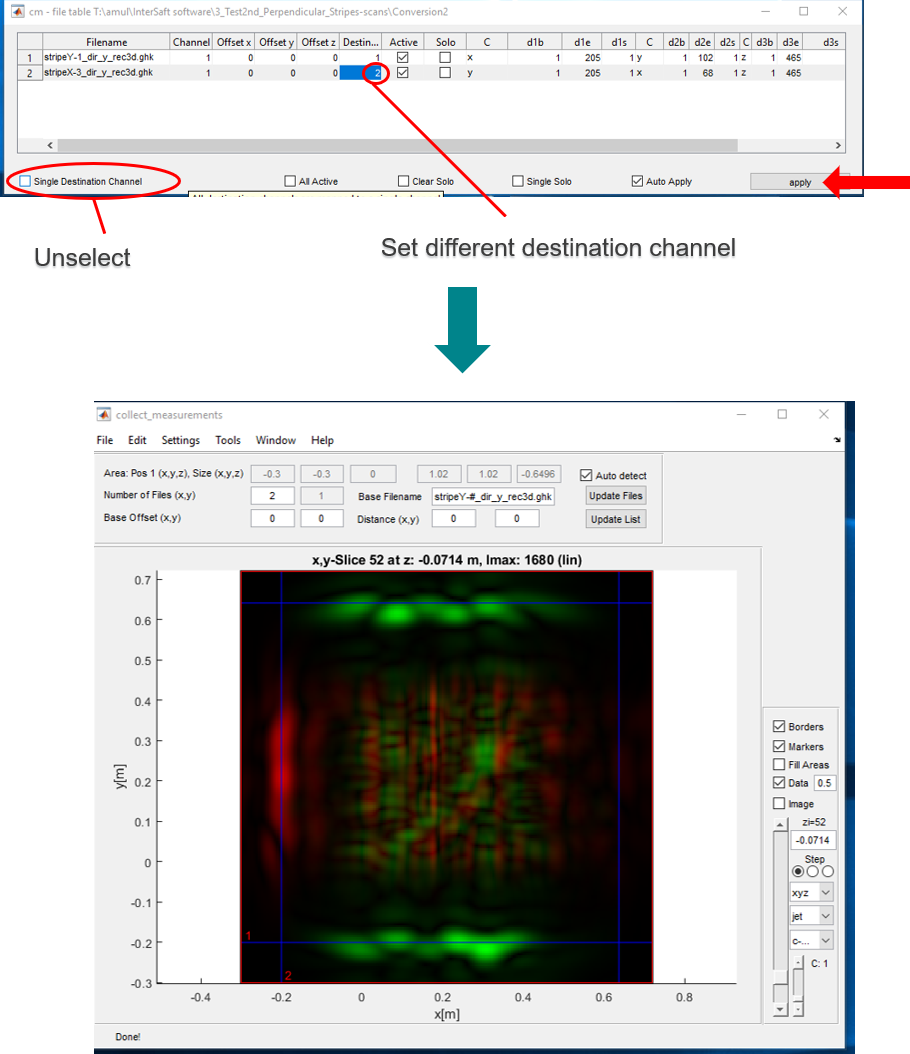Open the jet colormap dropdown
Viewport: 910px width, 1054px height.
(812, 916)
